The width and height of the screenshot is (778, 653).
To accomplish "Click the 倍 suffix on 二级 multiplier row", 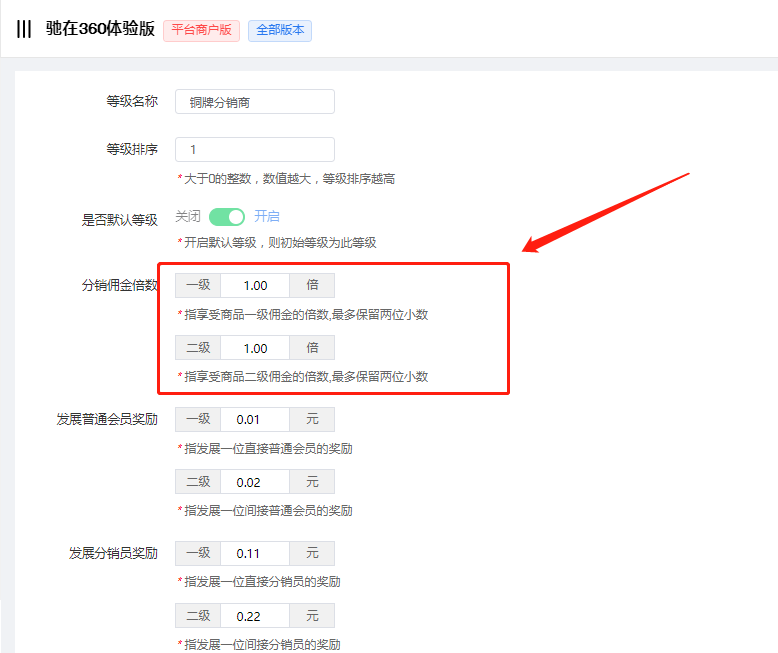I will tap(312, 348).
